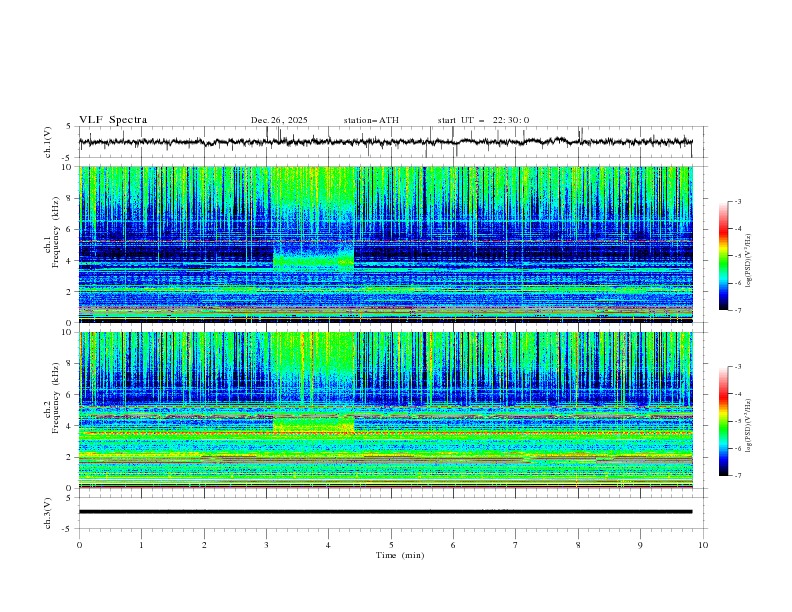Click '-3' on the ch.1 colorbar

pos(737,201)
